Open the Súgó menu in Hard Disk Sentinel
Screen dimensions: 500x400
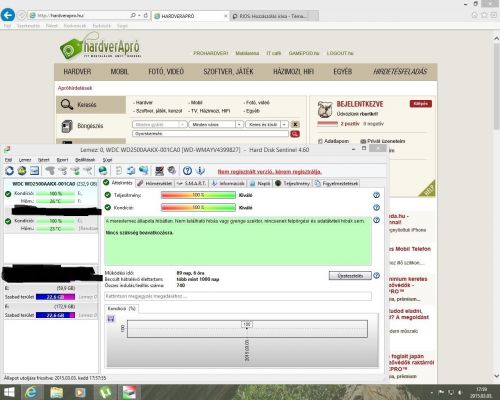click(107, 160)
